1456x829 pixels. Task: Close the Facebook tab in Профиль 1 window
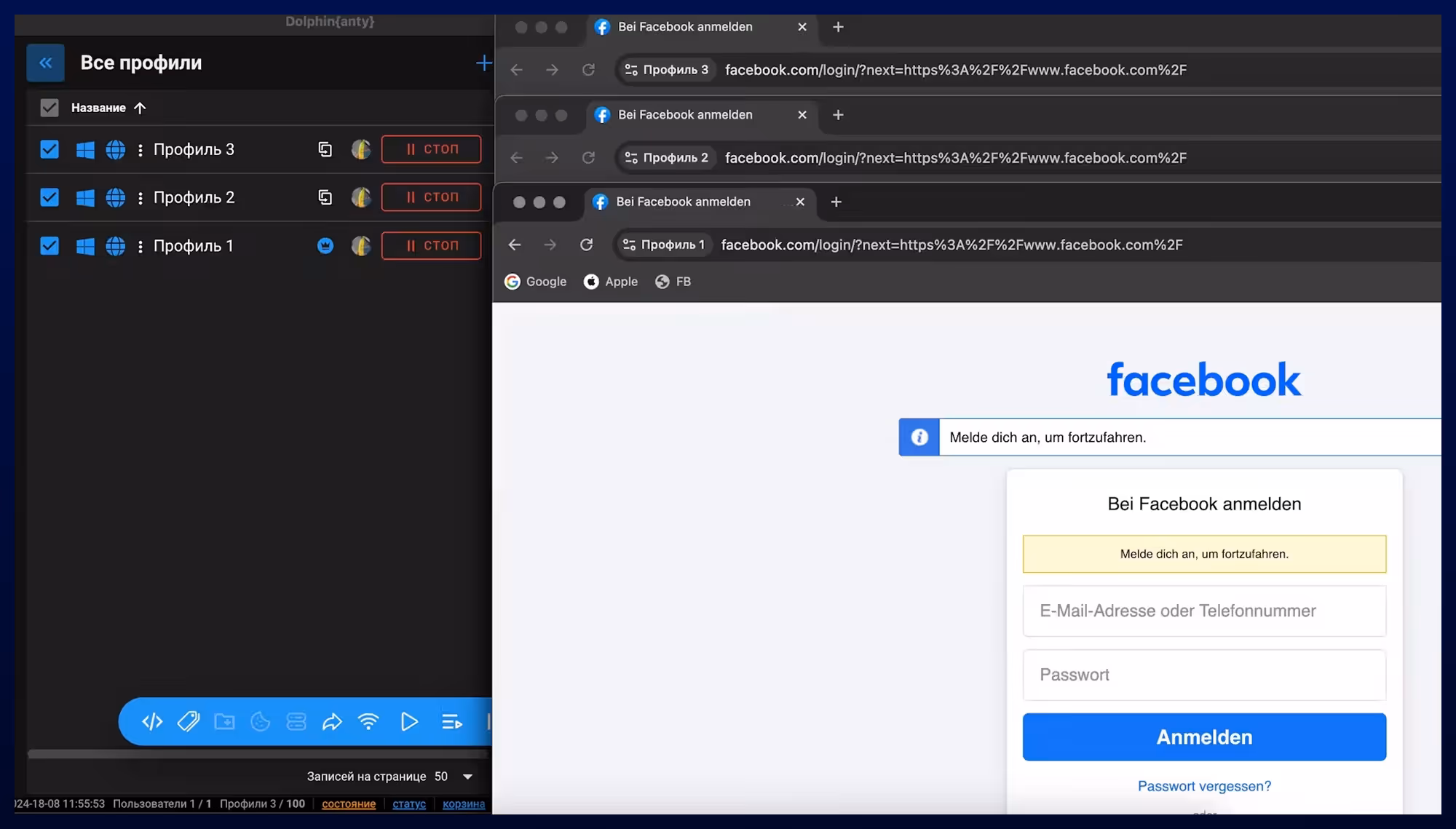point(800,202)
